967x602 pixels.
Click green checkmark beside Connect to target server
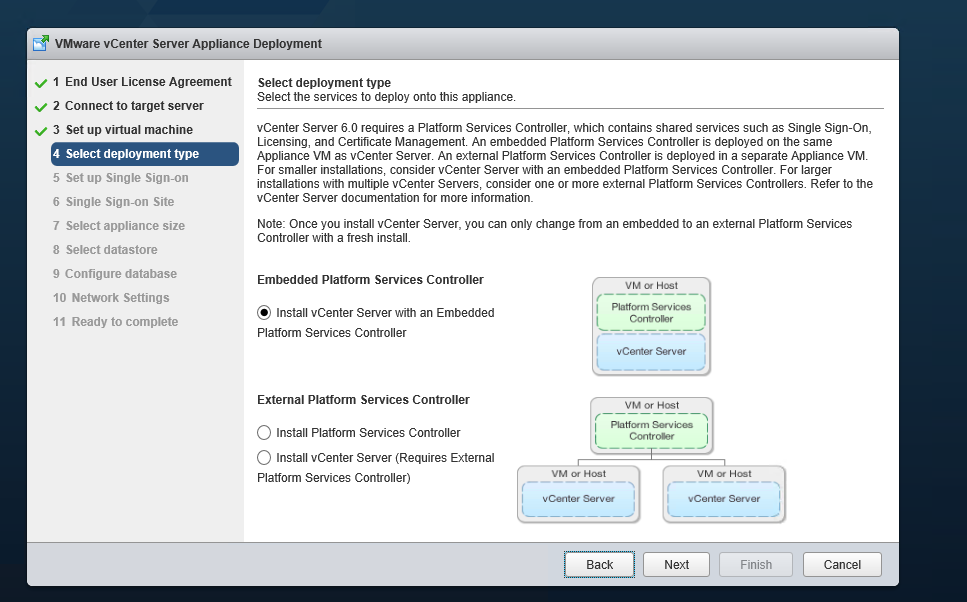tap(41, 107)
